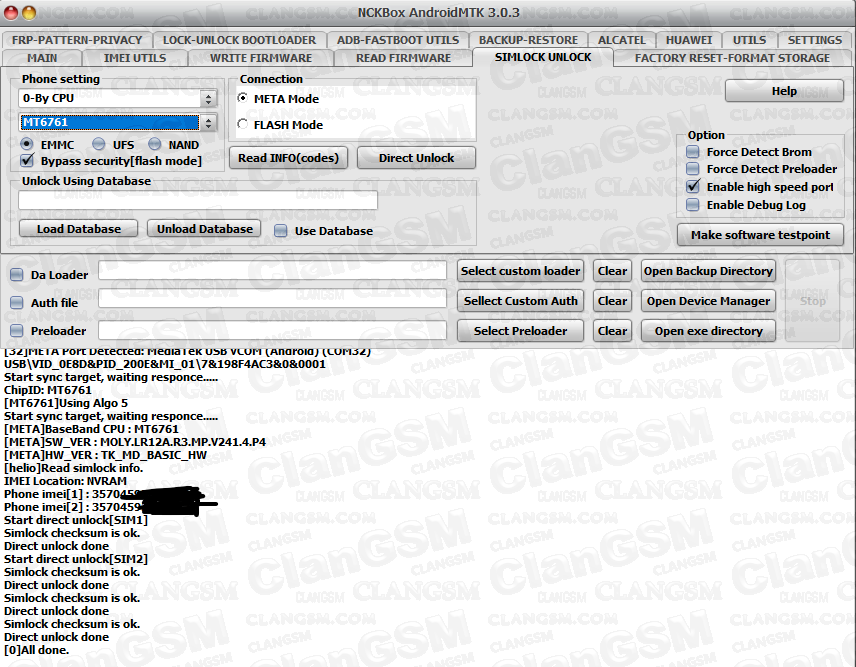
Task: Click Open Backup Directory button
Action: pyautogui.click(x=708, y=271)
